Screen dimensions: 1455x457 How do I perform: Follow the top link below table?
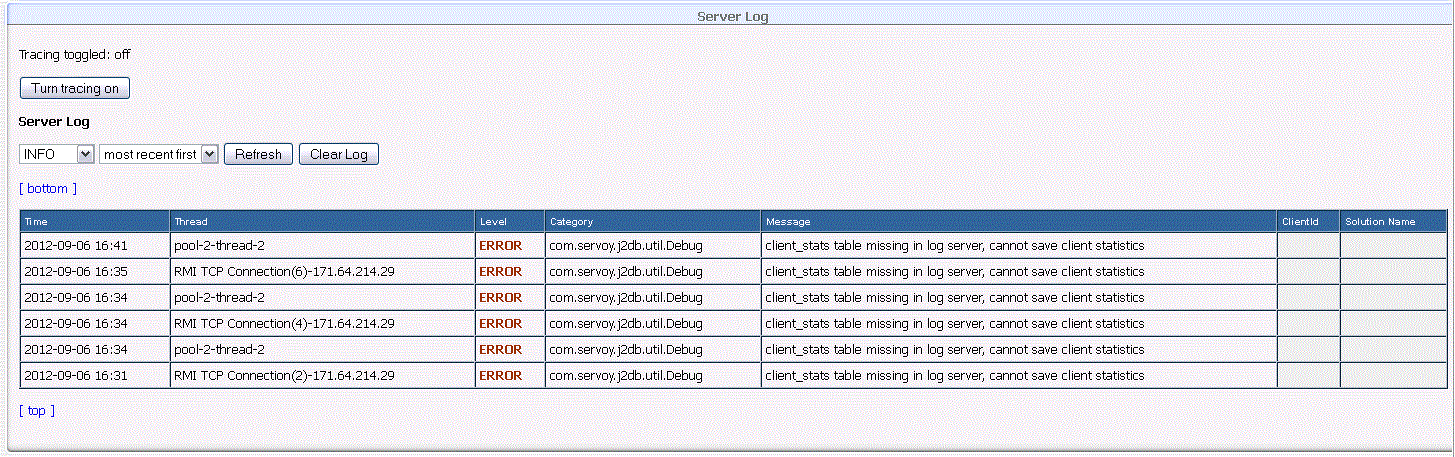[x=37, y=410]
